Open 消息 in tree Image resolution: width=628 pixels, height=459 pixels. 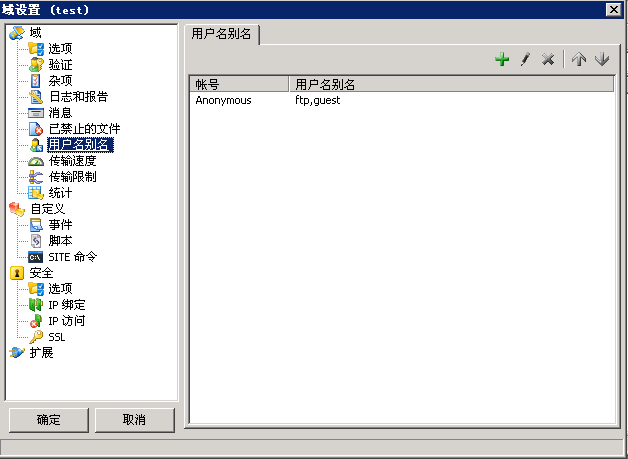coord(60,113)
